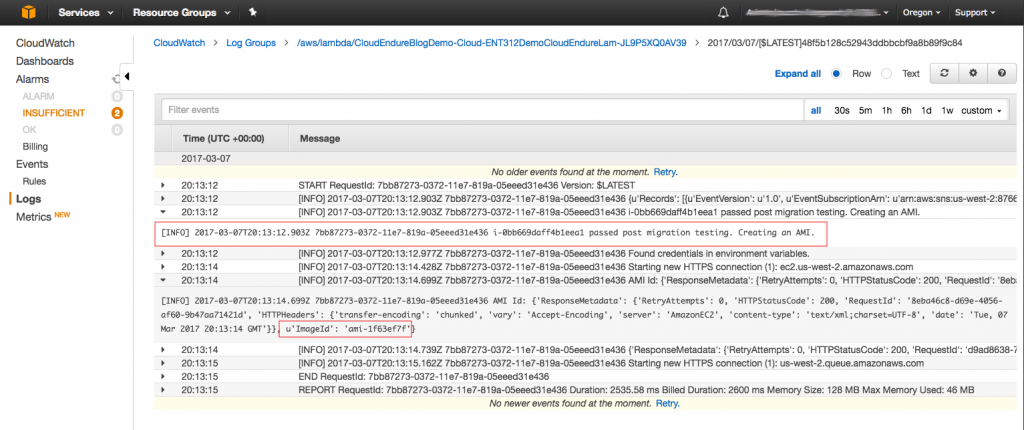This screenshot has height=430, width=1024.
Task: Open the Oregon region dropdown
Action: coord(921,12)
